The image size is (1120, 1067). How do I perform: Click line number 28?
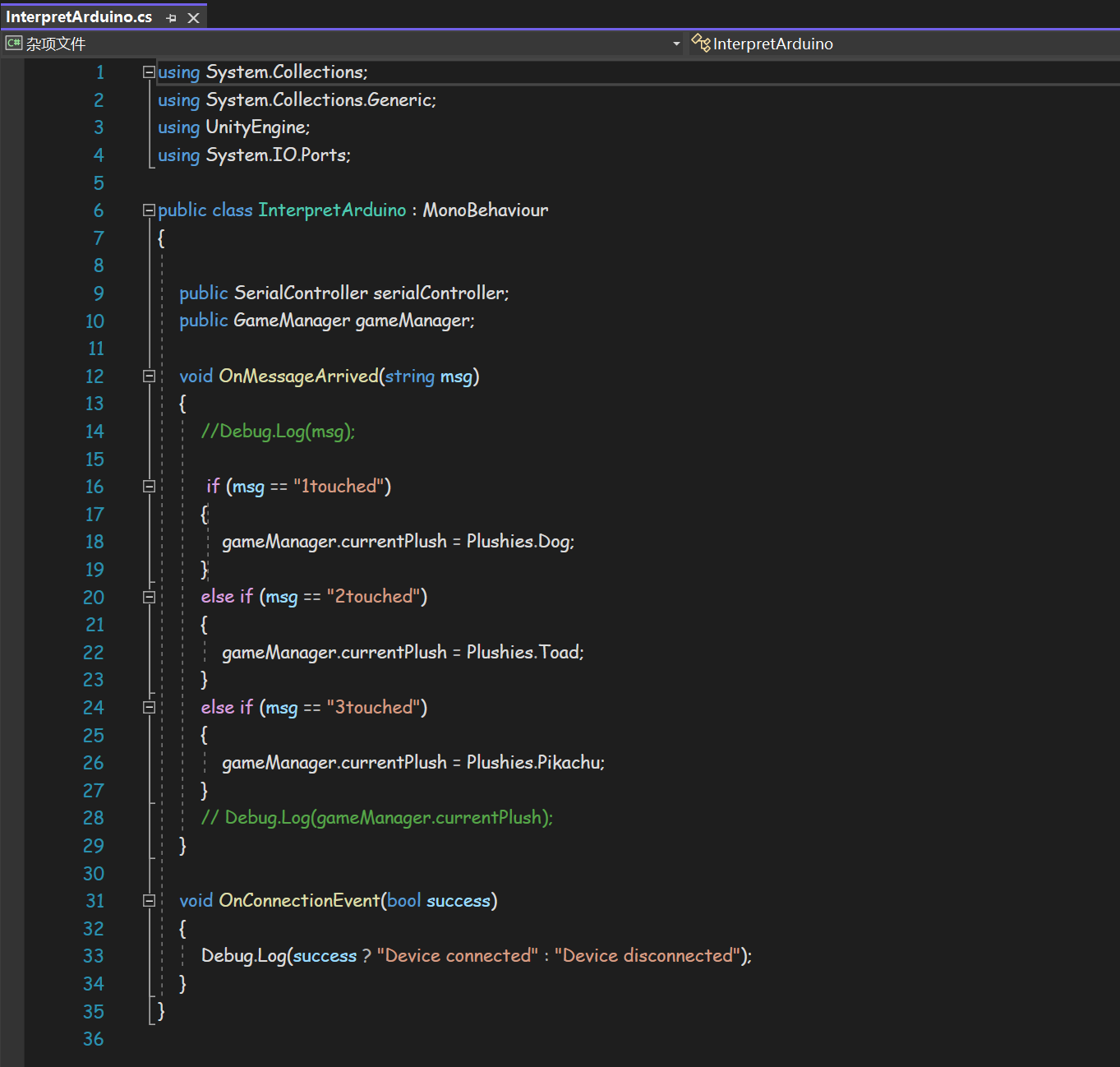coord(94,818)
